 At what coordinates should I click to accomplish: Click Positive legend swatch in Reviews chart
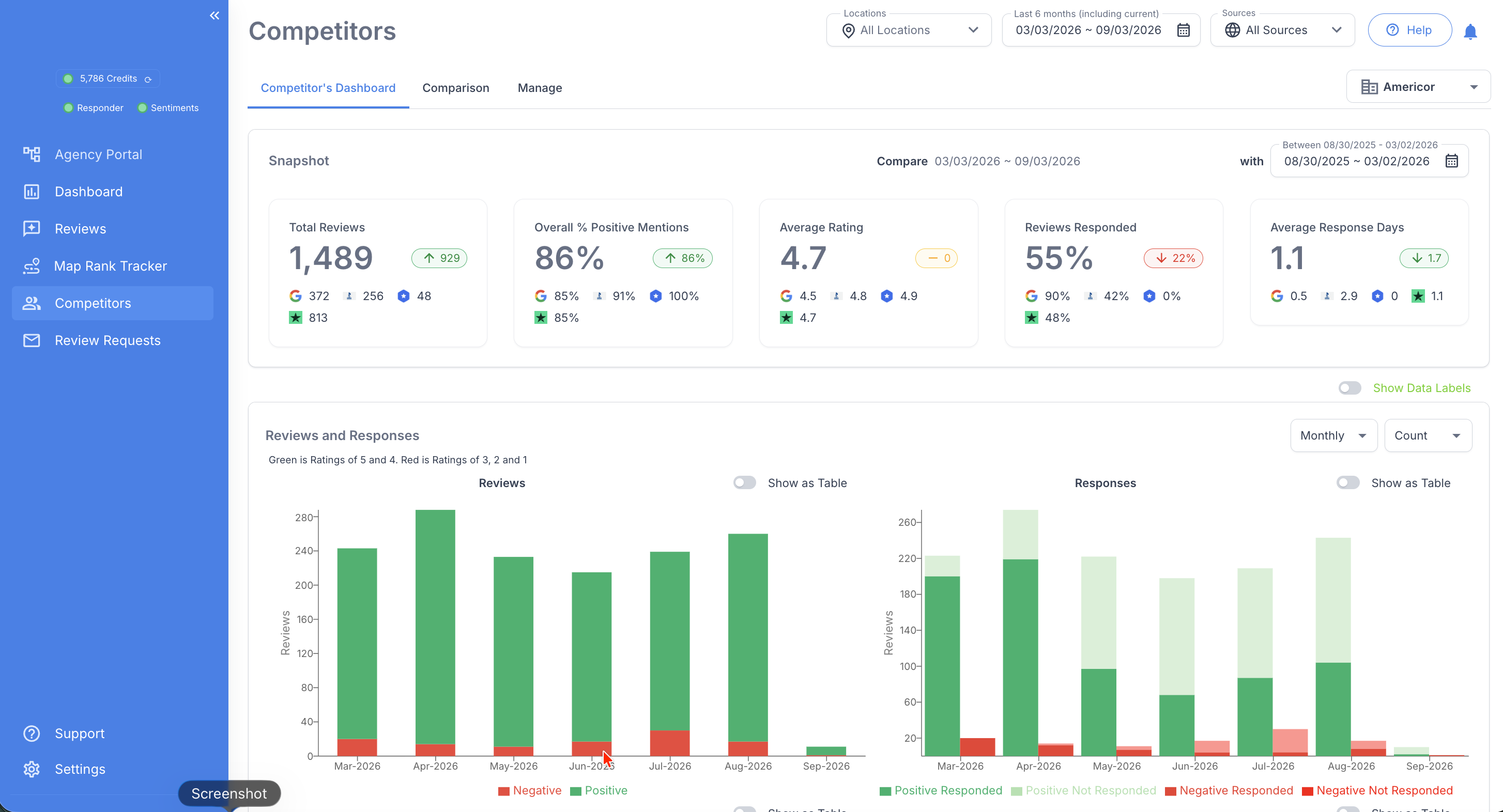tap(576, 791)
